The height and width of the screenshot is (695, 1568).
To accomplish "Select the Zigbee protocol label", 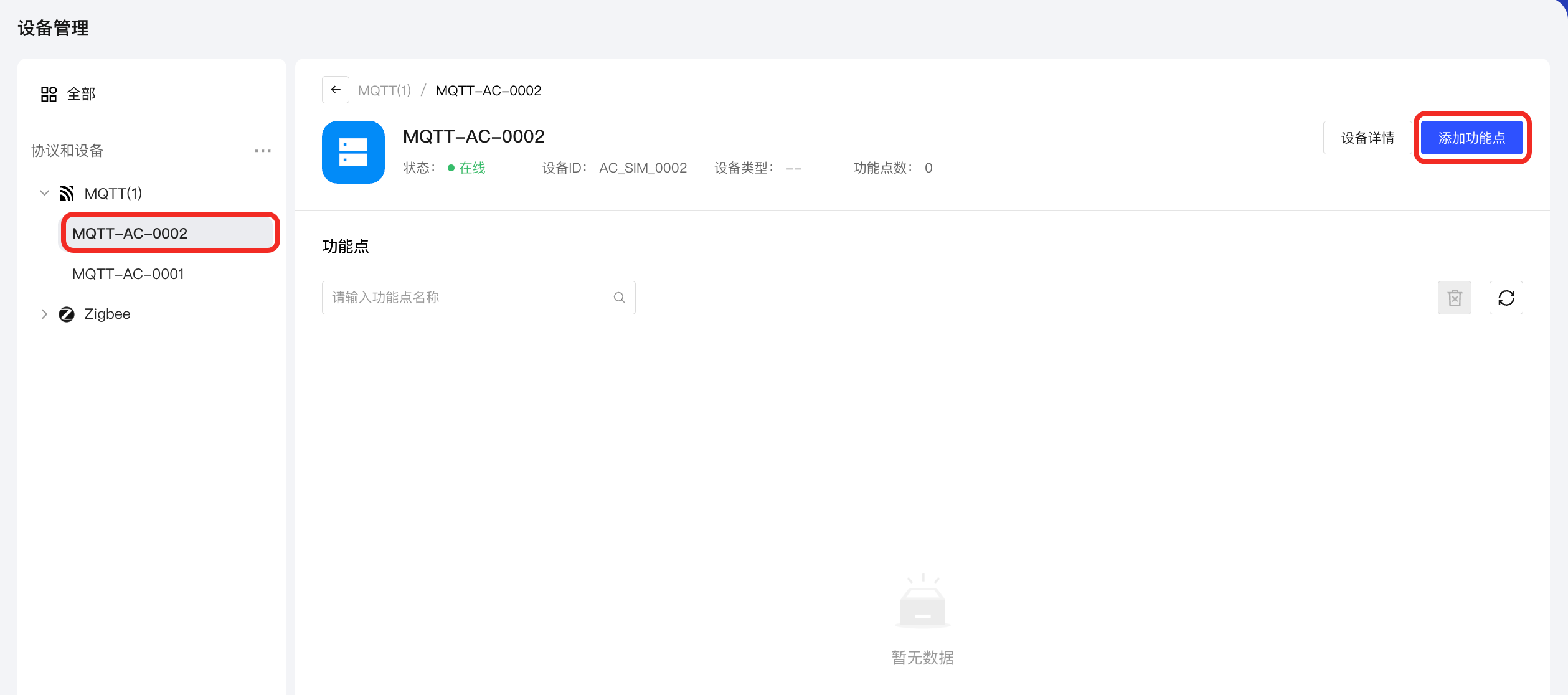I will coord(107,314).
